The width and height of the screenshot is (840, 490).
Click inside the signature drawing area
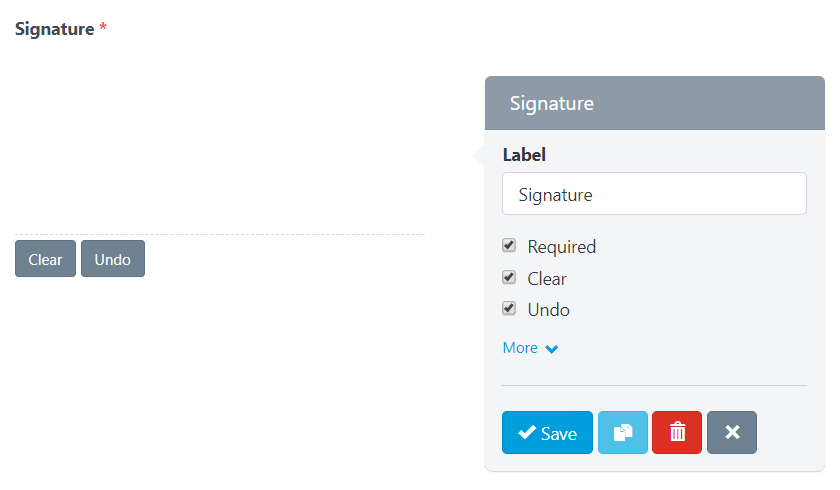(220, 140)
